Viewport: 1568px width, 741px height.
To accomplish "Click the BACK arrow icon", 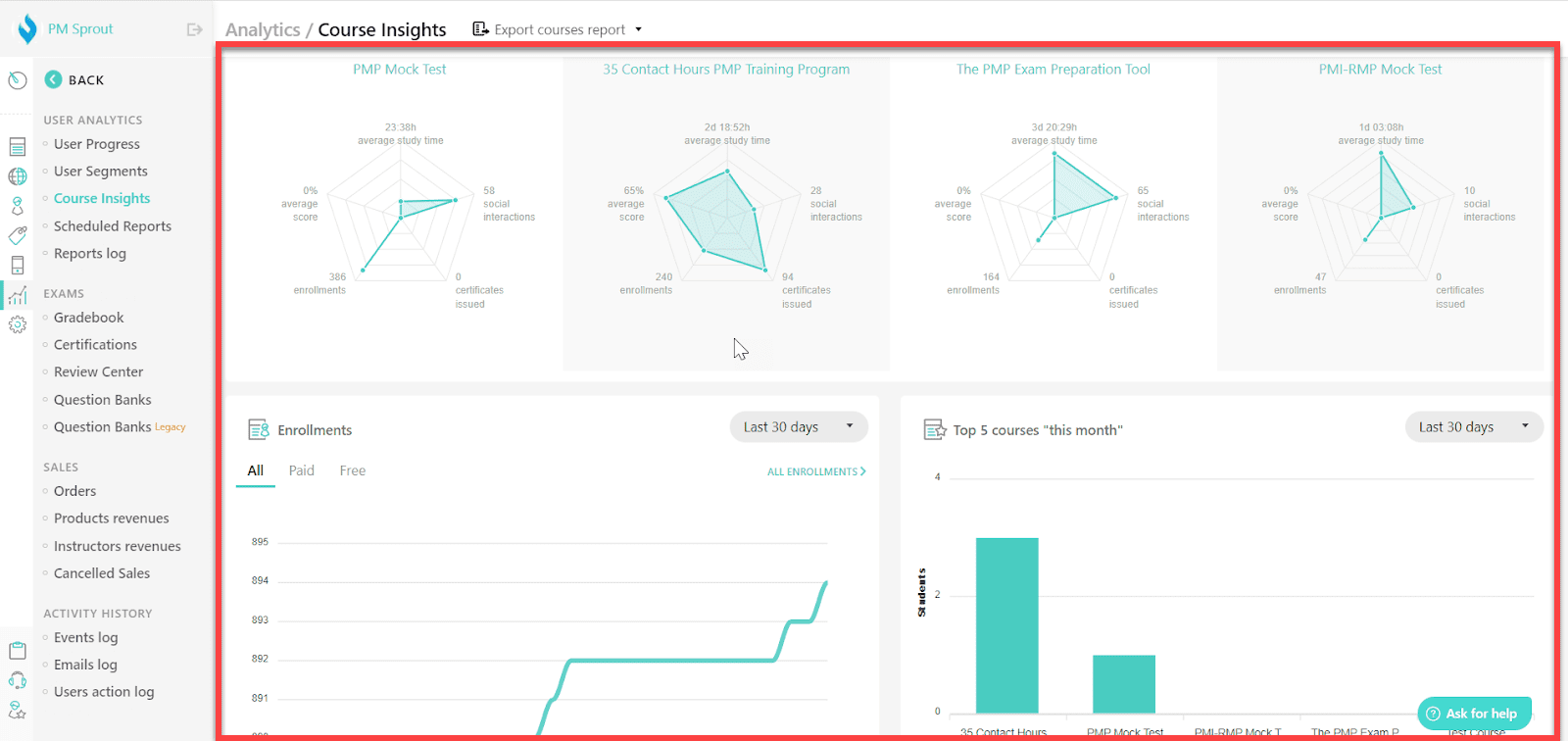I will coord(53,79).
